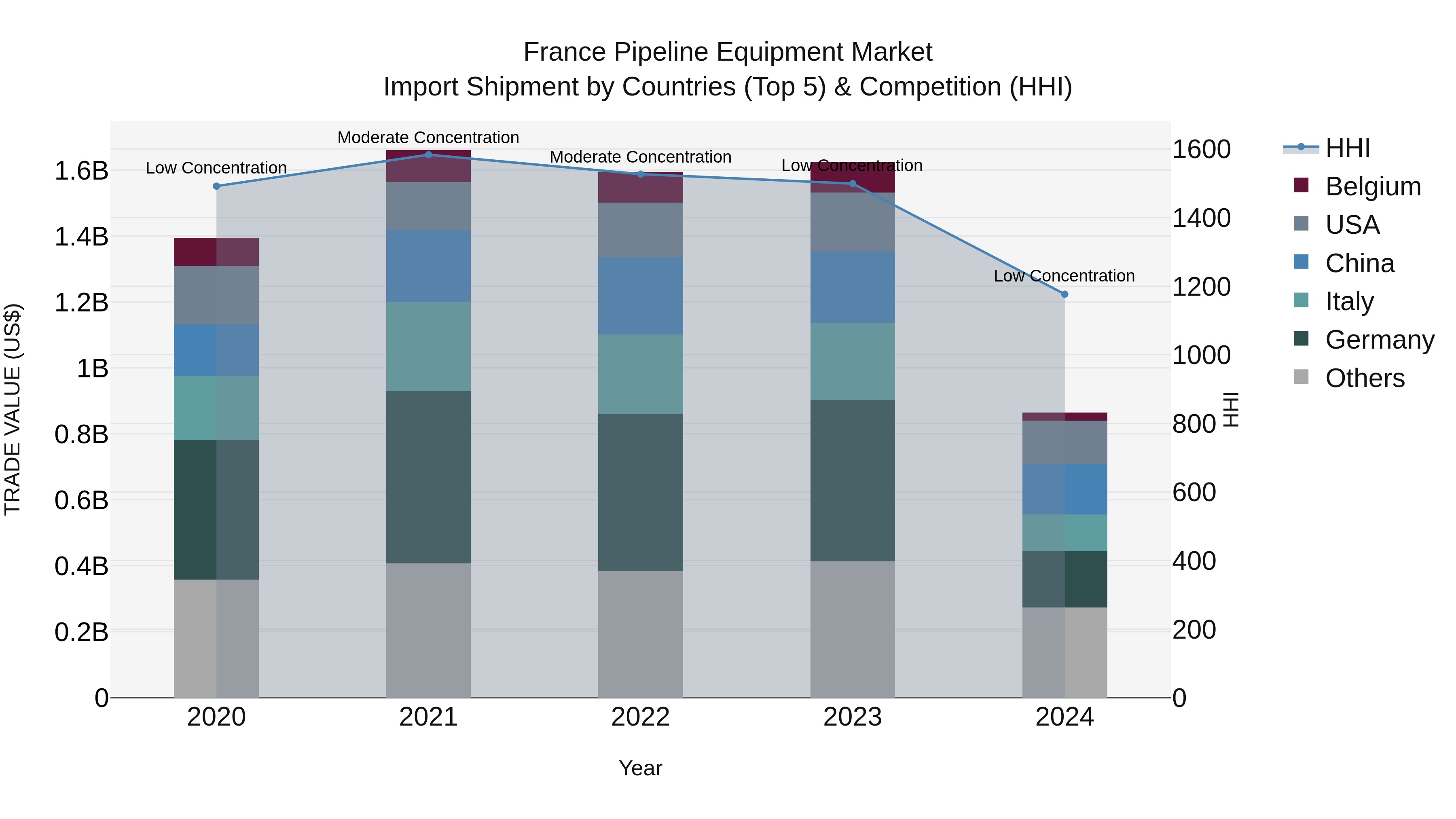Click 'Low Concentration' label above 2020
This screenshot has width=1456, height=819.
(216, 168)
